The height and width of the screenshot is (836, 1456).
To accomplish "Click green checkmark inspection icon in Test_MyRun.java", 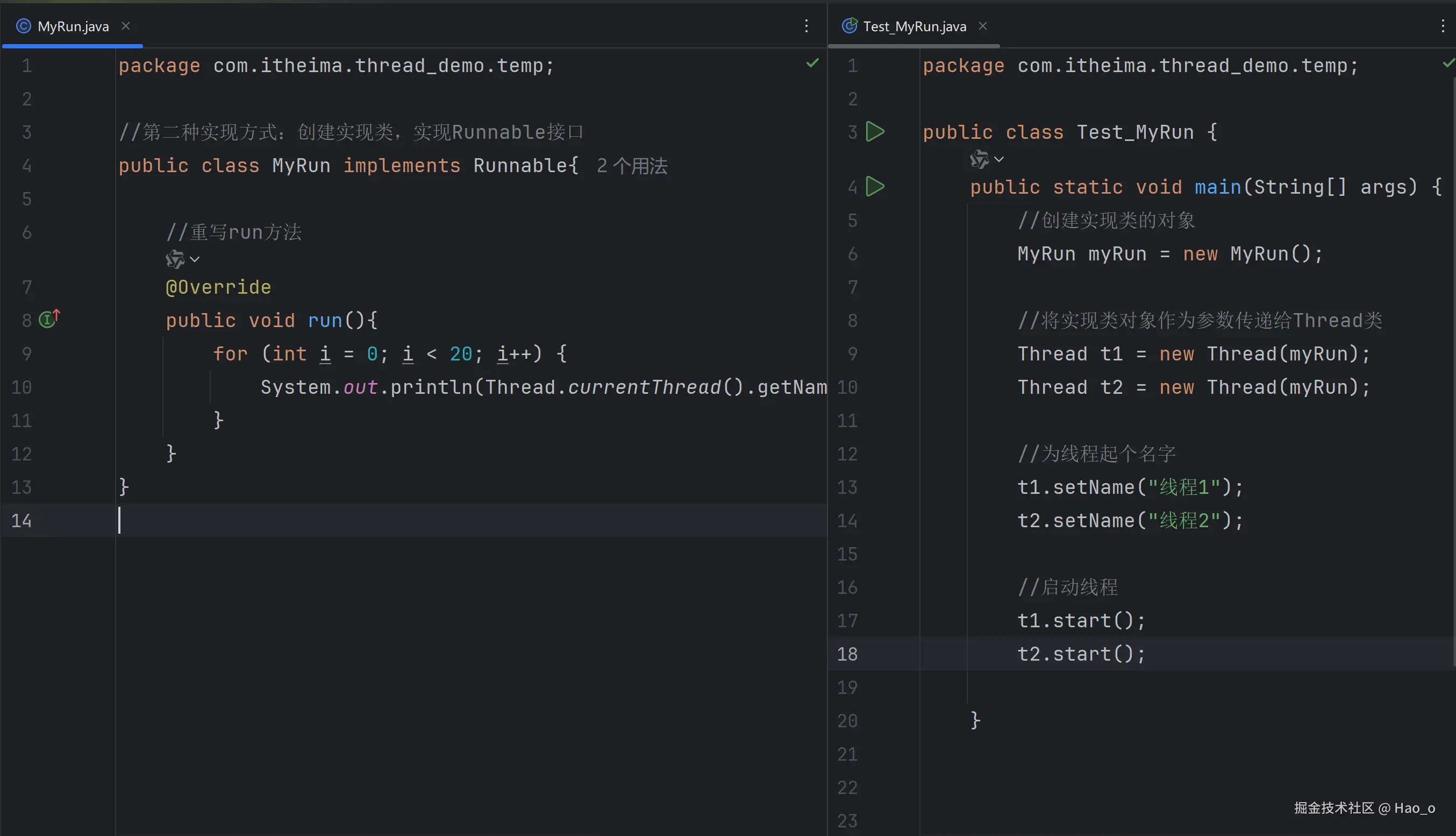I will click(x=1448, y=63).
